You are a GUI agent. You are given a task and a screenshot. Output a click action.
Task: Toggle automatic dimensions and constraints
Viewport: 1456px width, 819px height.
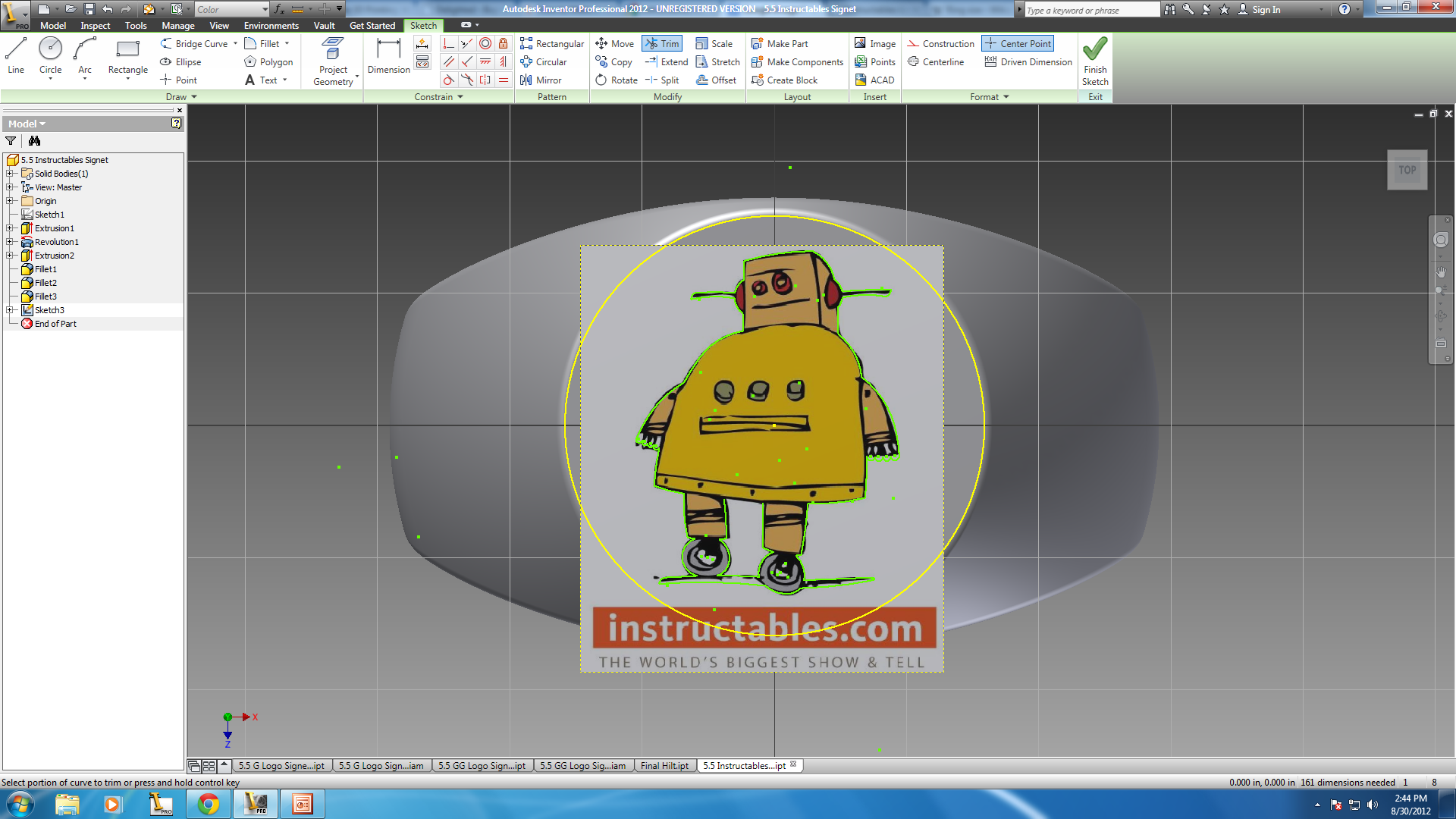point(422,43)
